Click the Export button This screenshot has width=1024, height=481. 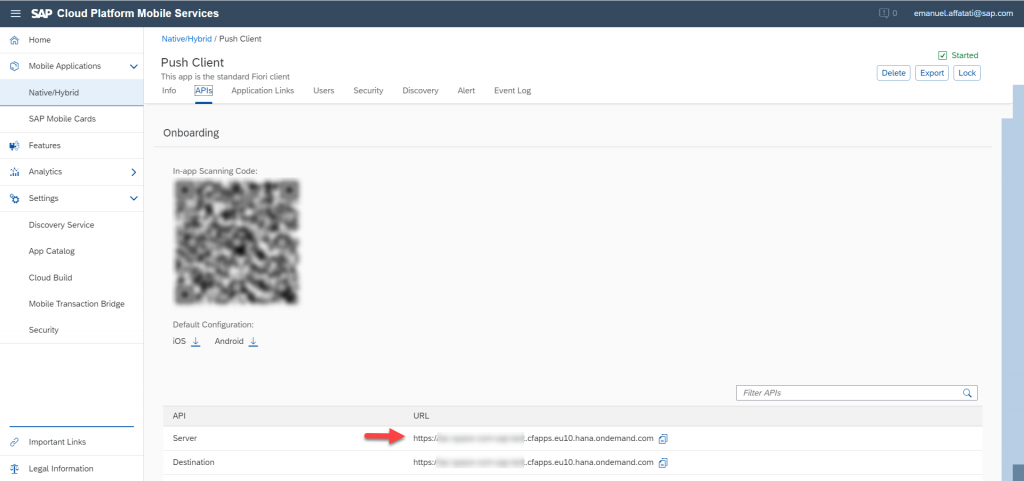click(x=932, y=73)
